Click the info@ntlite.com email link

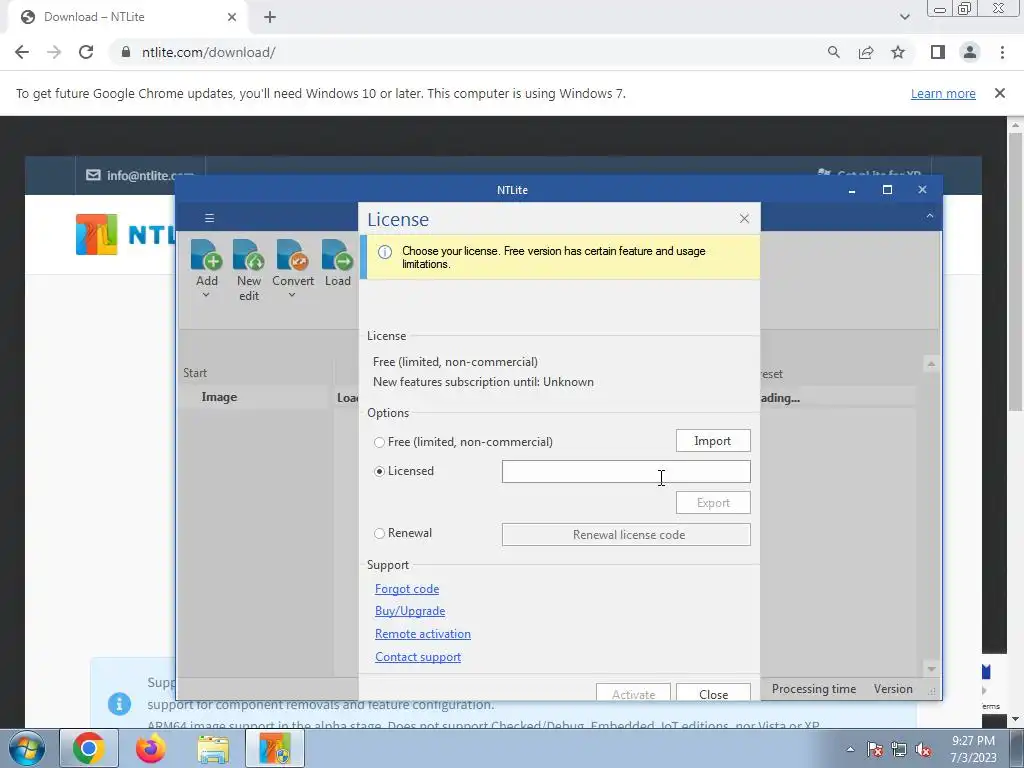pyautogui.click(x=140, y=175)
